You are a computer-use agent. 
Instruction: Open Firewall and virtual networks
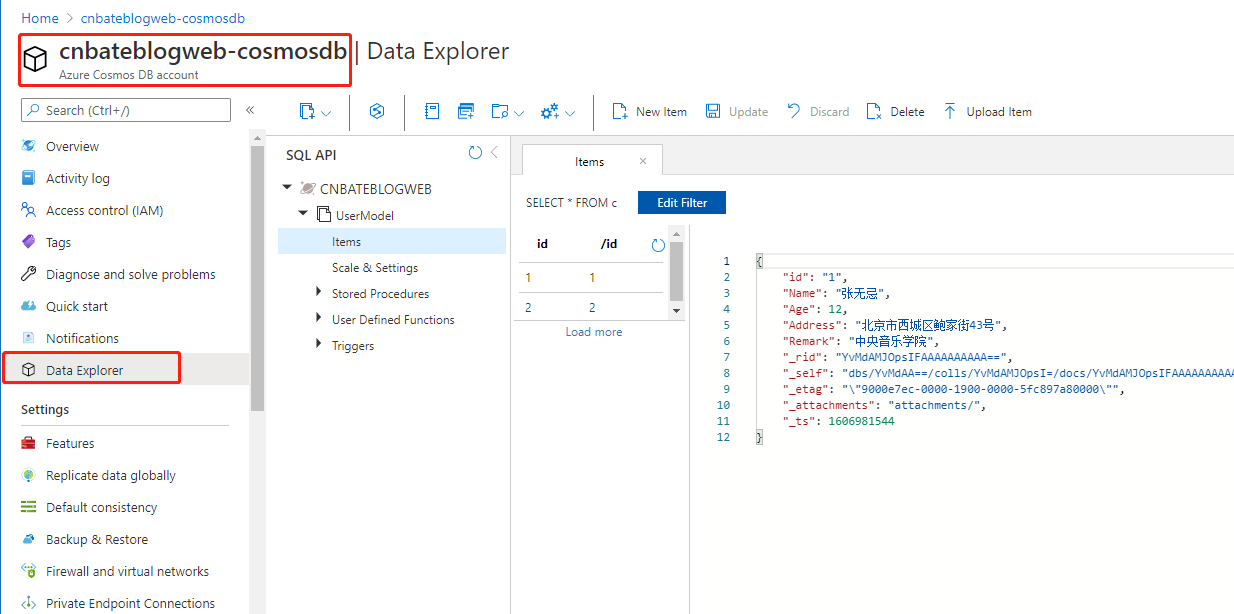[x=125, y=571]
